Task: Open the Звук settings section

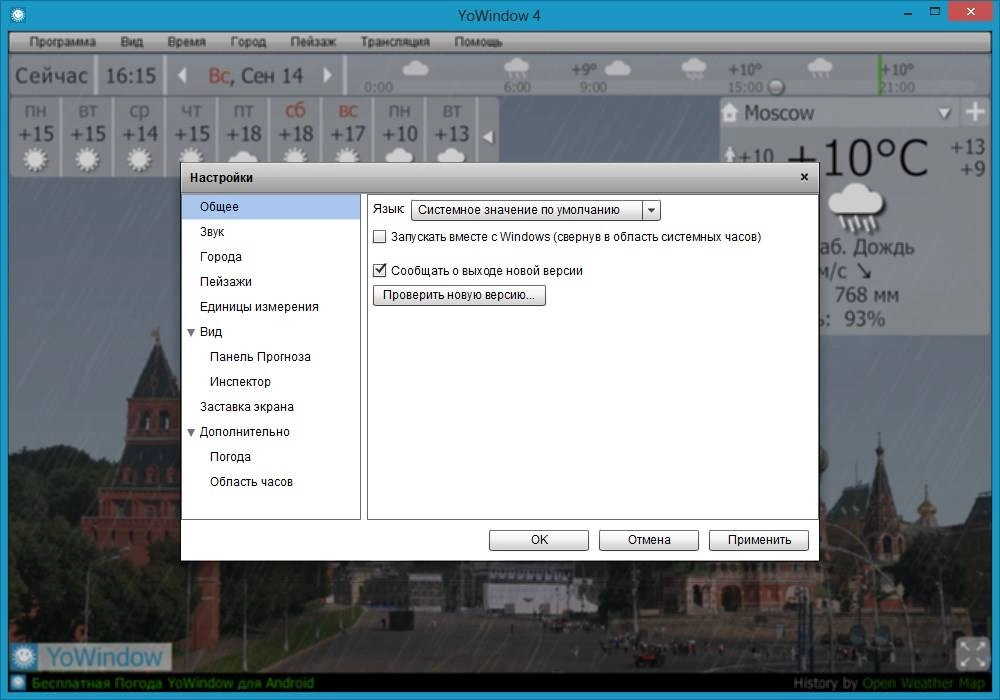Action: pos(271,231)
